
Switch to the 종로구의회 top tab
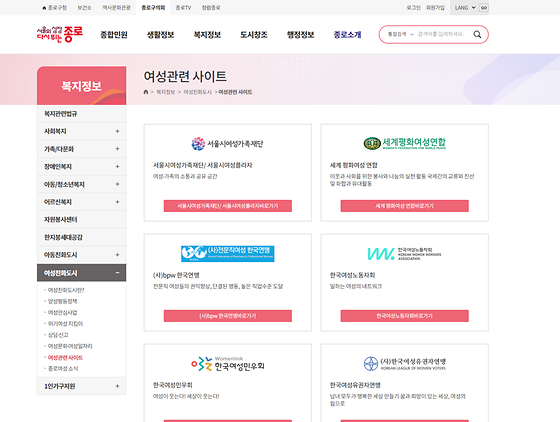click(x=153, y=7)
